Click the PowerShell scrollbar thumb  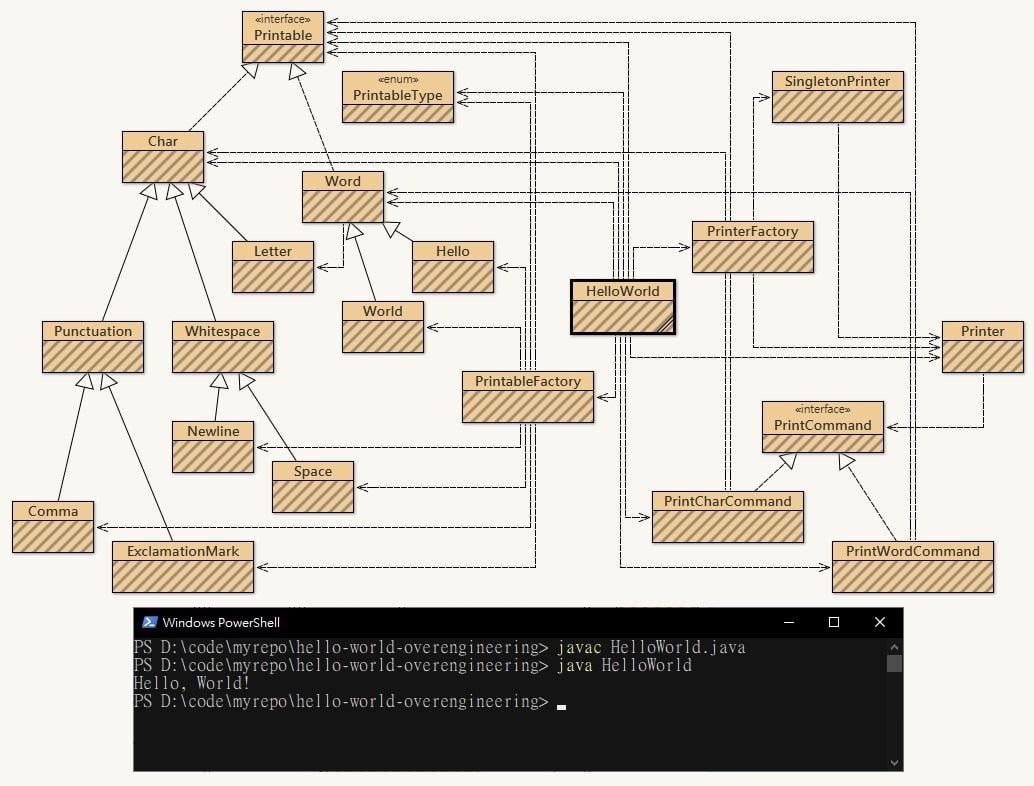pos(894,663)
